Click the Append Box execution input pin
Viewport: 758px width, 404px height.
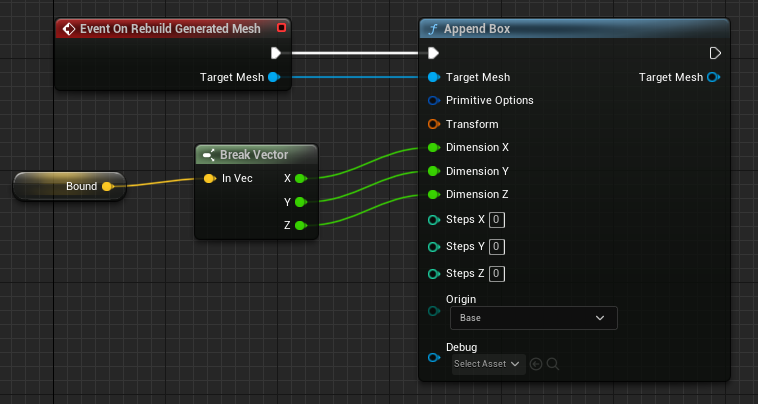pyautogui.click(x=433, y=53)
